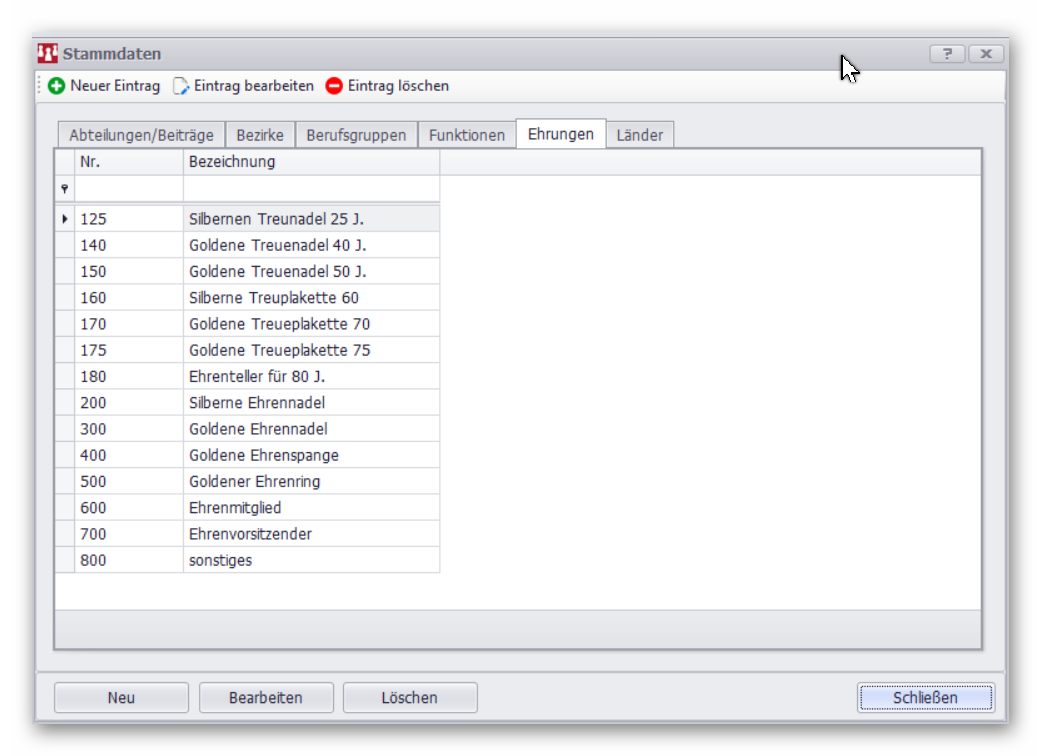The width and height of the screenshot is (1041, 756).
Task: Click the Nr. column header
Action: pos(128,162)
